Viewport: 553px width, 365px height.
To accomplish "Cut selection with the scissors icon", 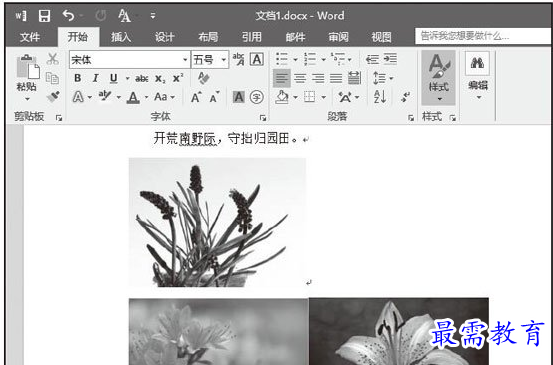I will (53, 59).
